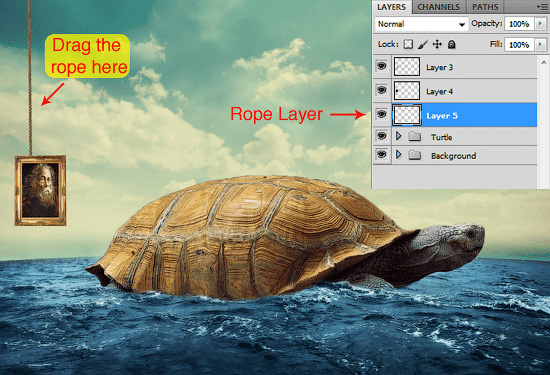The height and width of the screenshot is (375, 550).
Task: Hide Layer 3 with its eye icon
Action: point(382,66)
